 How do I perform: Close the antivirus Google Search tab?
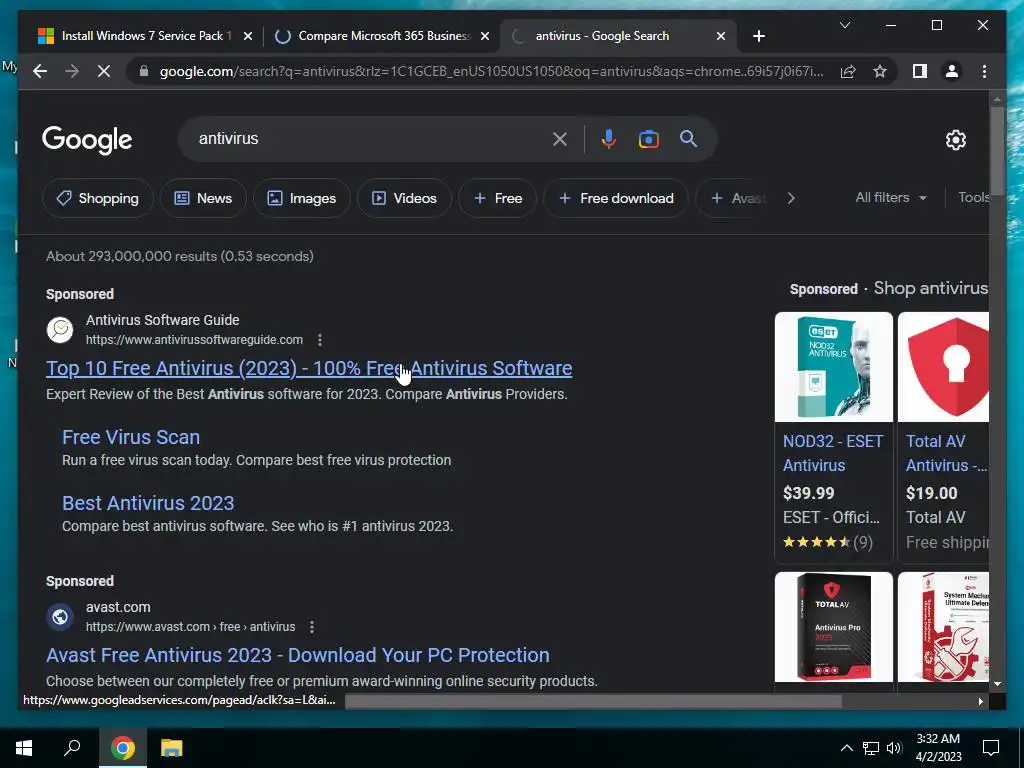click(721, 37)
